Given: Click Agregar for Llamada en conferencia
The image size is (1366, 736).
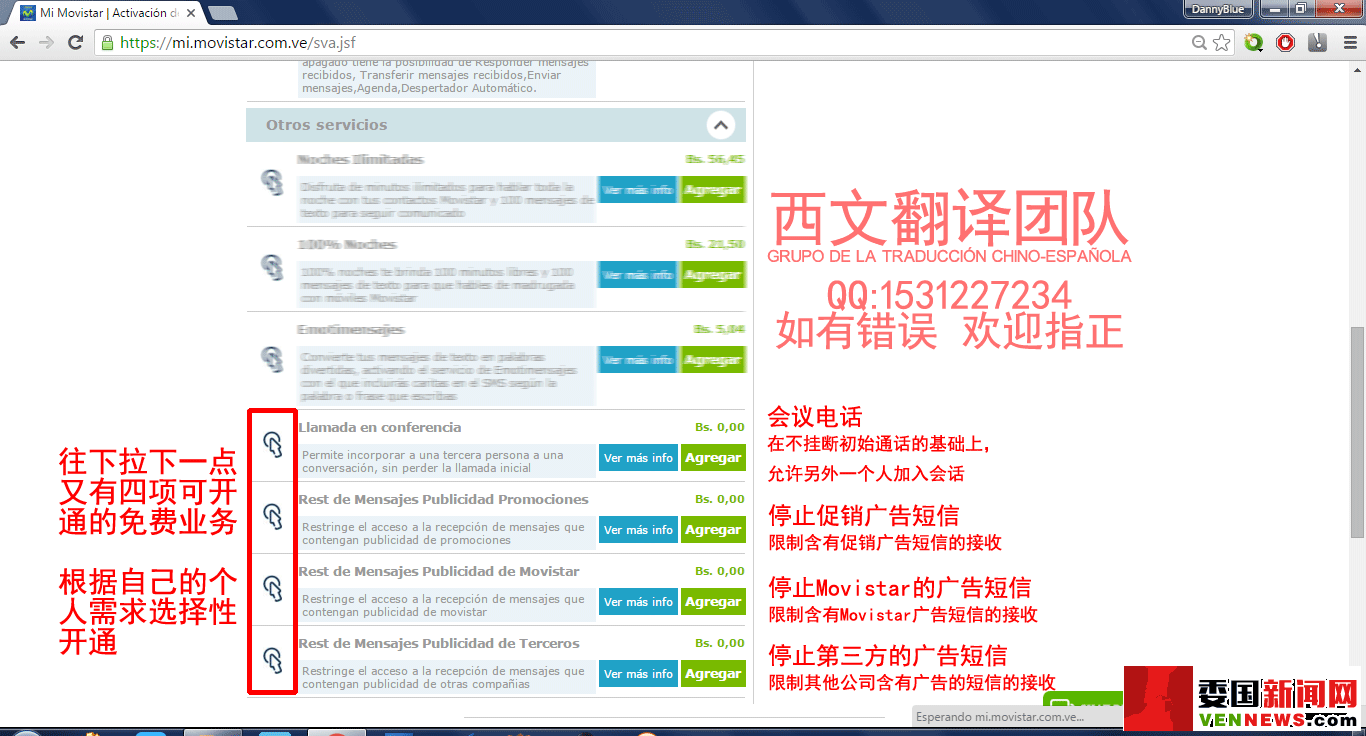Looking at the screenshot, I should click(x=713, y=458).
